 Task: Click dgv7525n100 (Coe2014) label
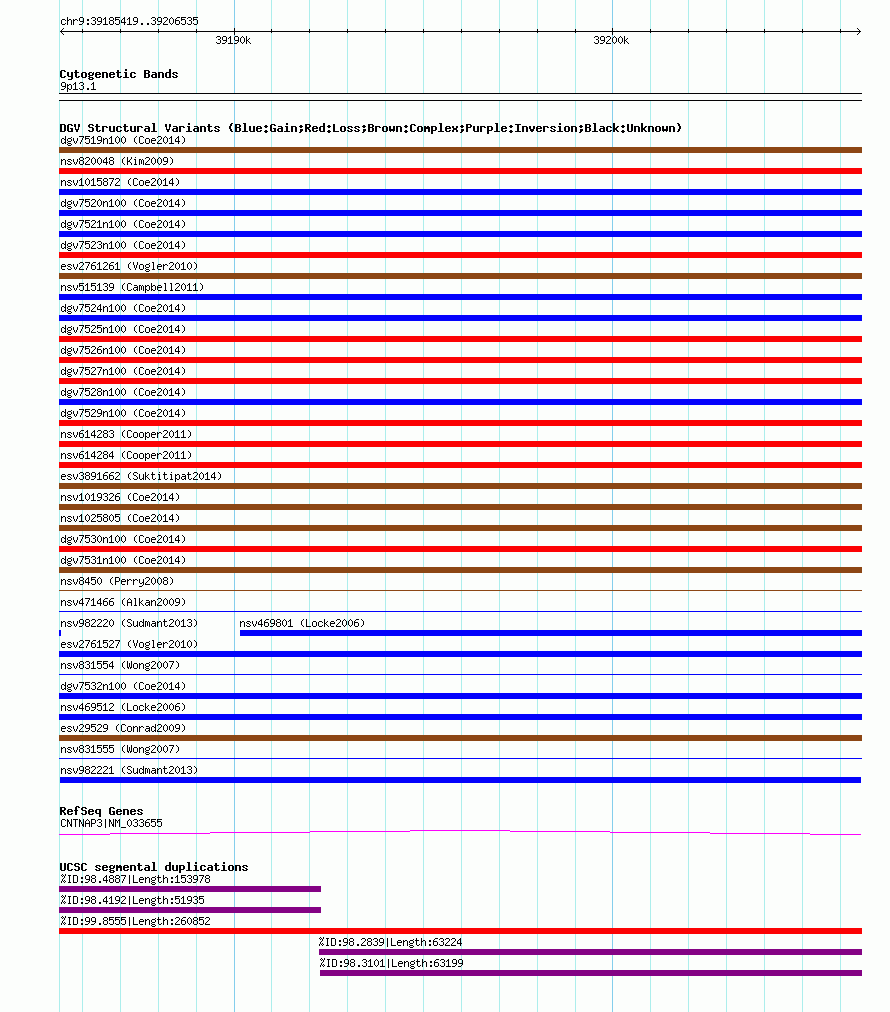tap(123, 329)
